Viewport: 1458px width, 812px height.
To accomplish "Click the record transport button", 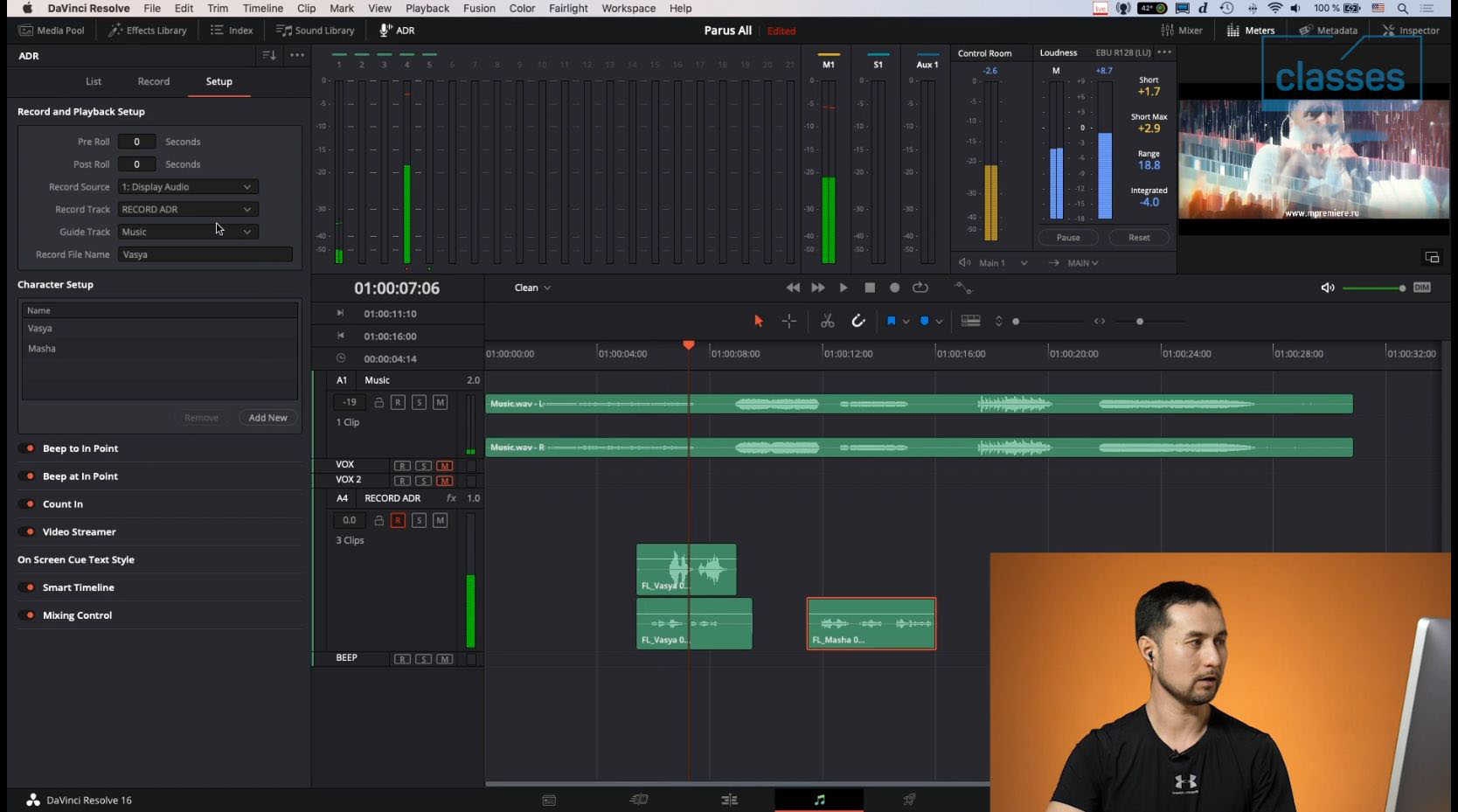I will click(894, 288).
